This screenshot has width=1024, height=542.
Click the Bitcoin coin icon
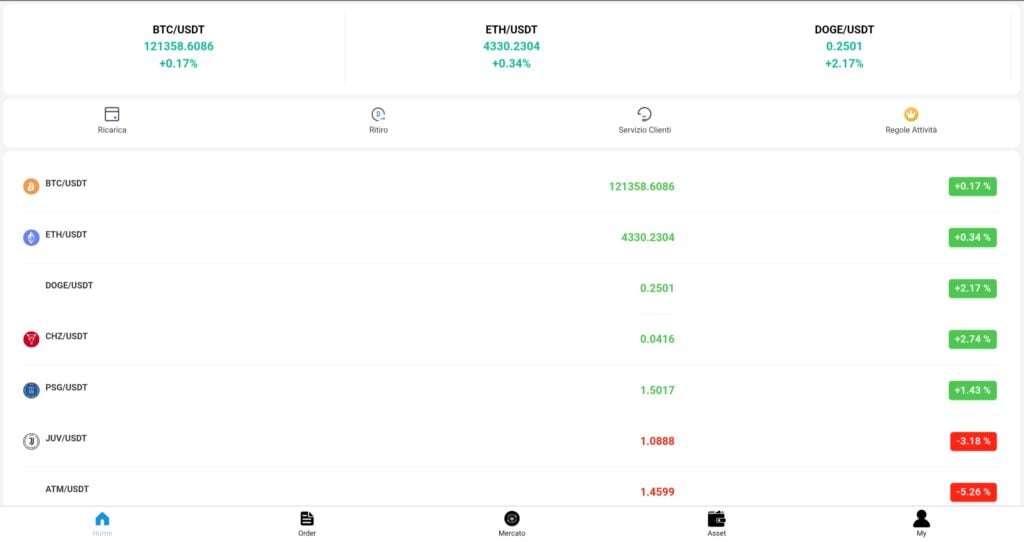point(31,187)
